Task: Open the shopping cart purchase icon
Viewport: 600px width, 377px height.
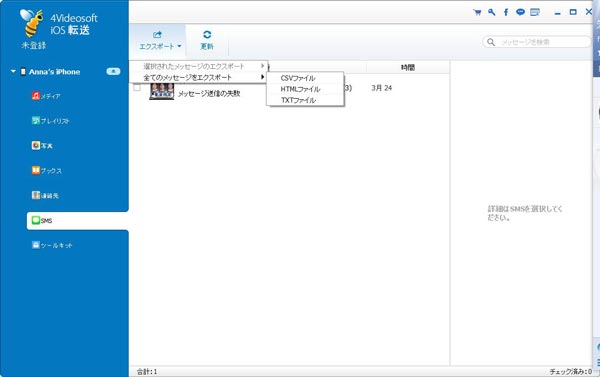Action: point(477,12)
